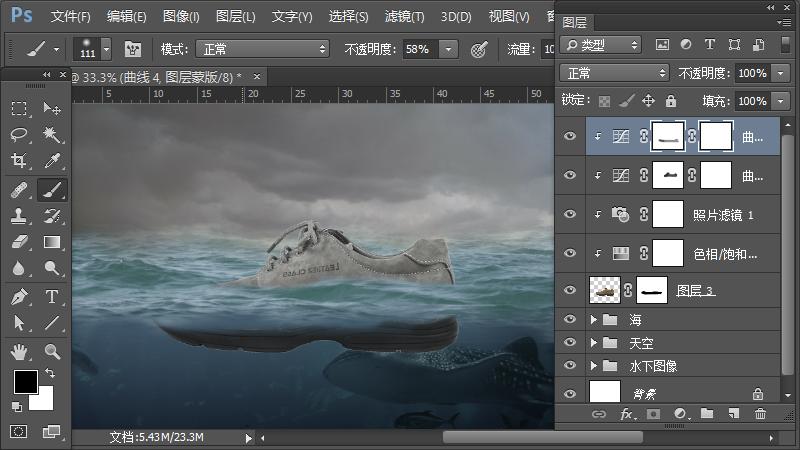The image size is (800, 450).
Task: Open the 滤镜(T) menu
Action: point(404,16)
